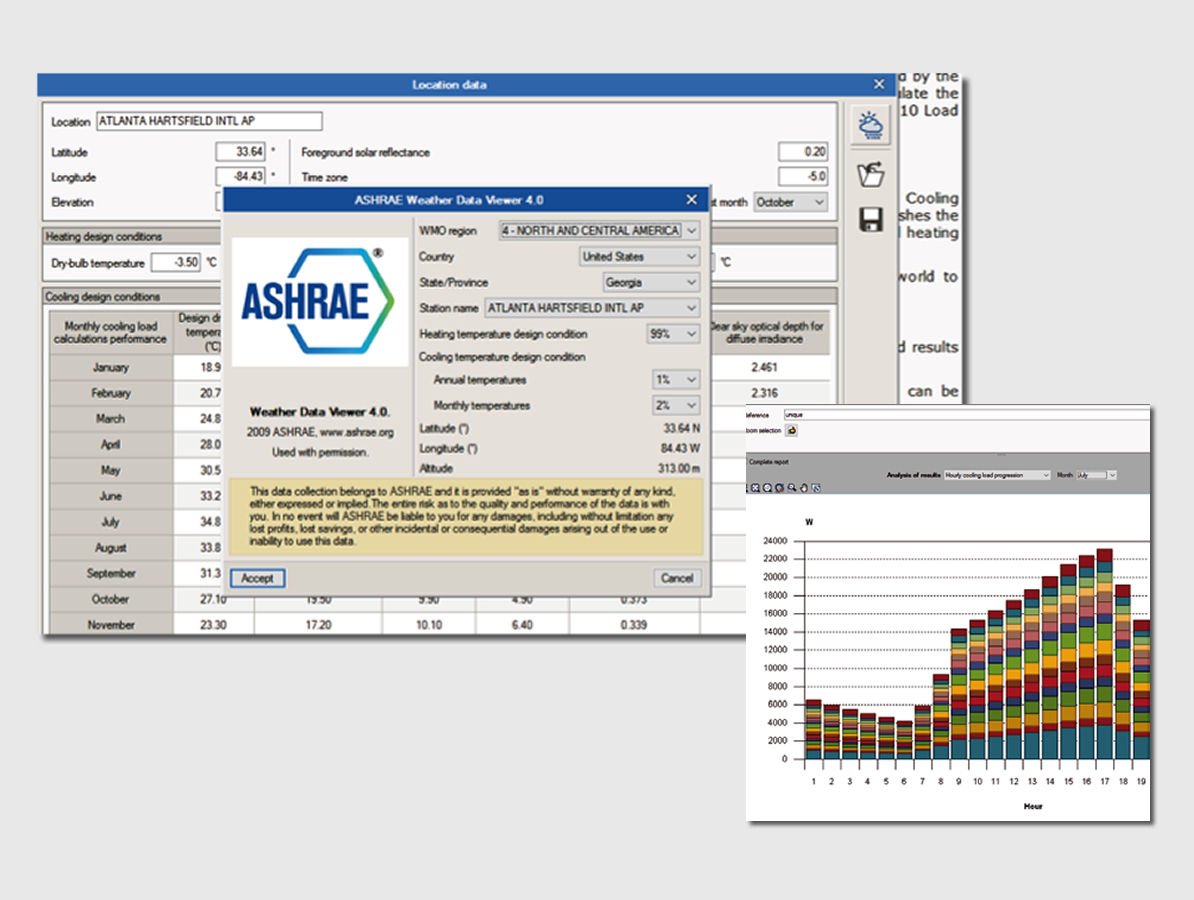Click the Zoom selection icon button
Screen dimensions: 1194x900
tap(792, 430)
